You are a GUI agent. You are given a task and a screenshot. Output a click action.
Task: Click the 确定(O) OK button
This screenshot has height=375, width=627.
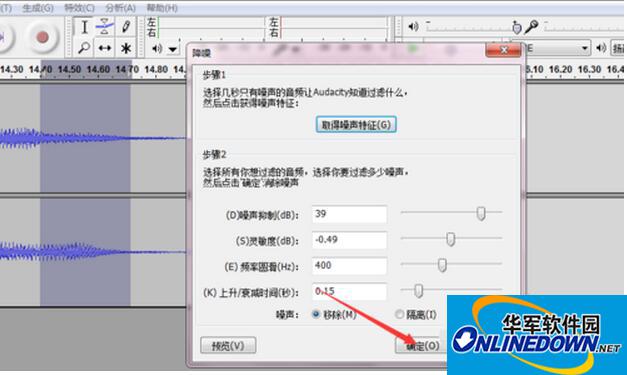point(422,345)
